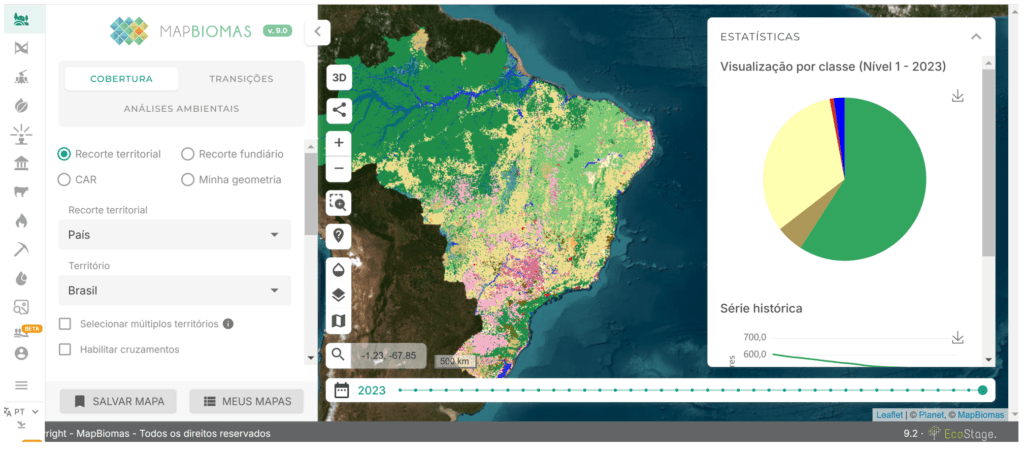Click the coordinate search magnifier icon
Image resolution: width=1024 pixels, height=450 pixels.
pyautogui.click(x=338, y=355)
